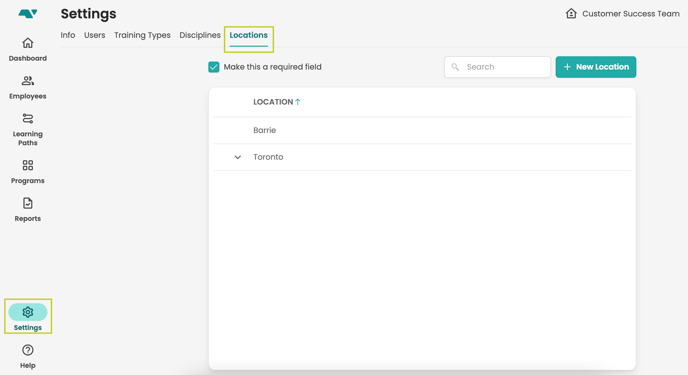
Task: Select the Settings gear icon
Action: click(28, 312)
